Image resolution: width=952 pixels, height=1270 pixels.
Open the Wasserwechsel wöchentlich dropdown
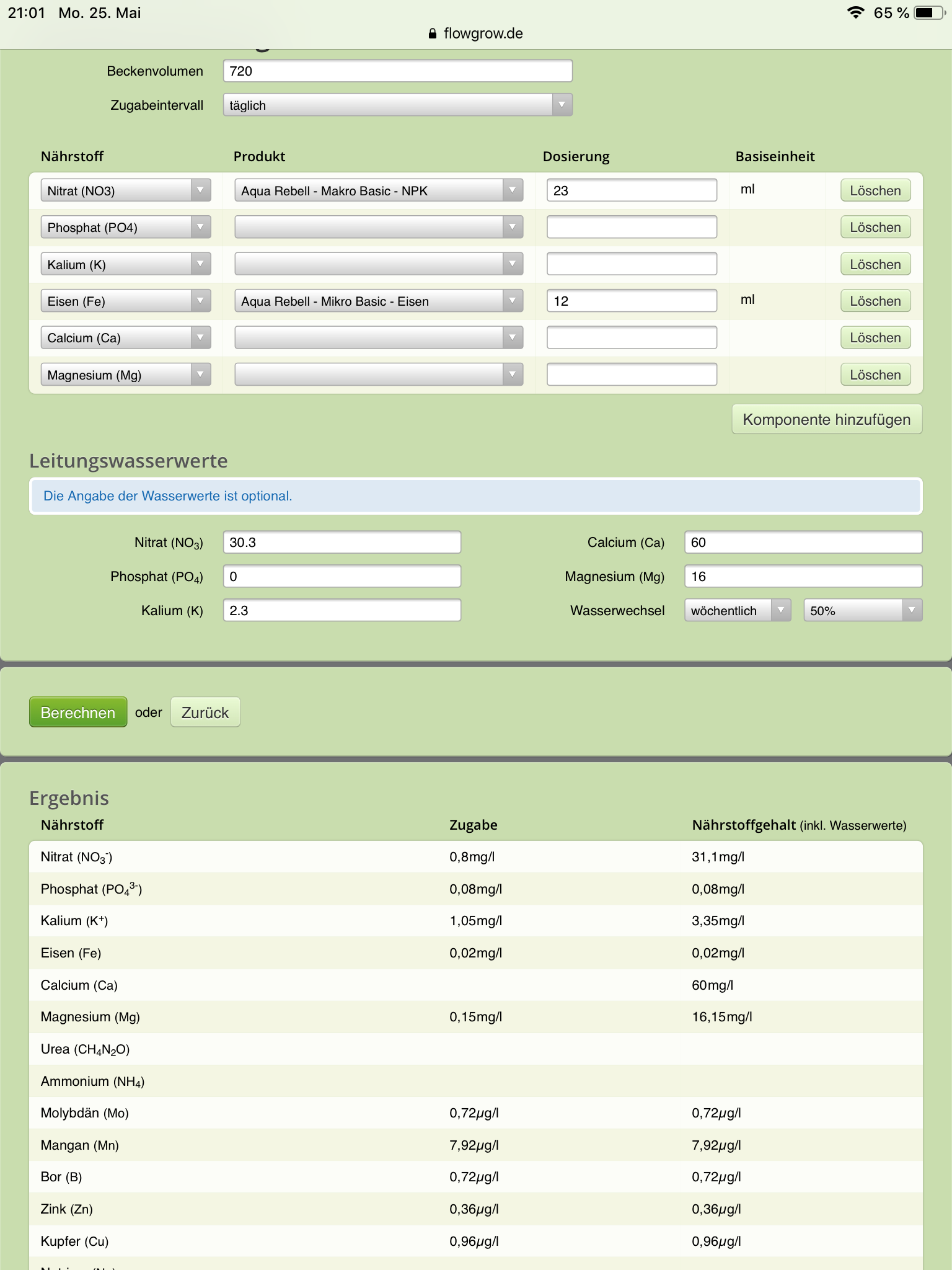(737, 610)
